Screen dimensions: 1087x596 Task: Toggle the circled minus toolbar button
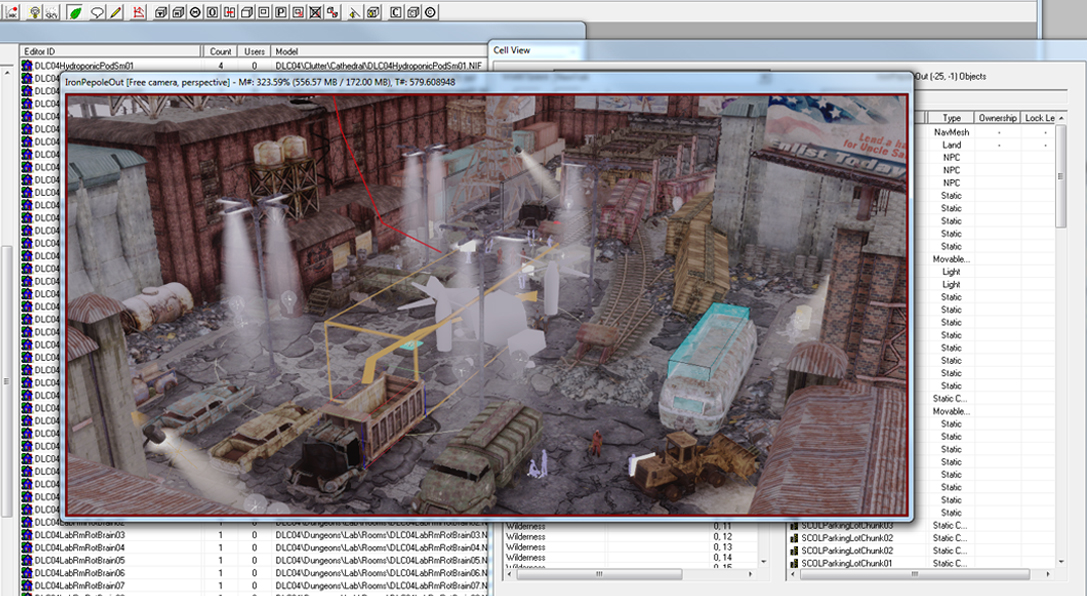click(195, 12)
